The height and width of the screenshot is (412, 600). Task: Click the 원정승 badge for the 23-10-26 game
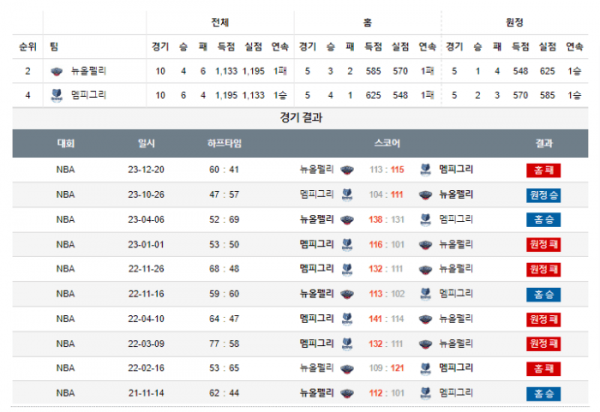[x=543, y=195]
